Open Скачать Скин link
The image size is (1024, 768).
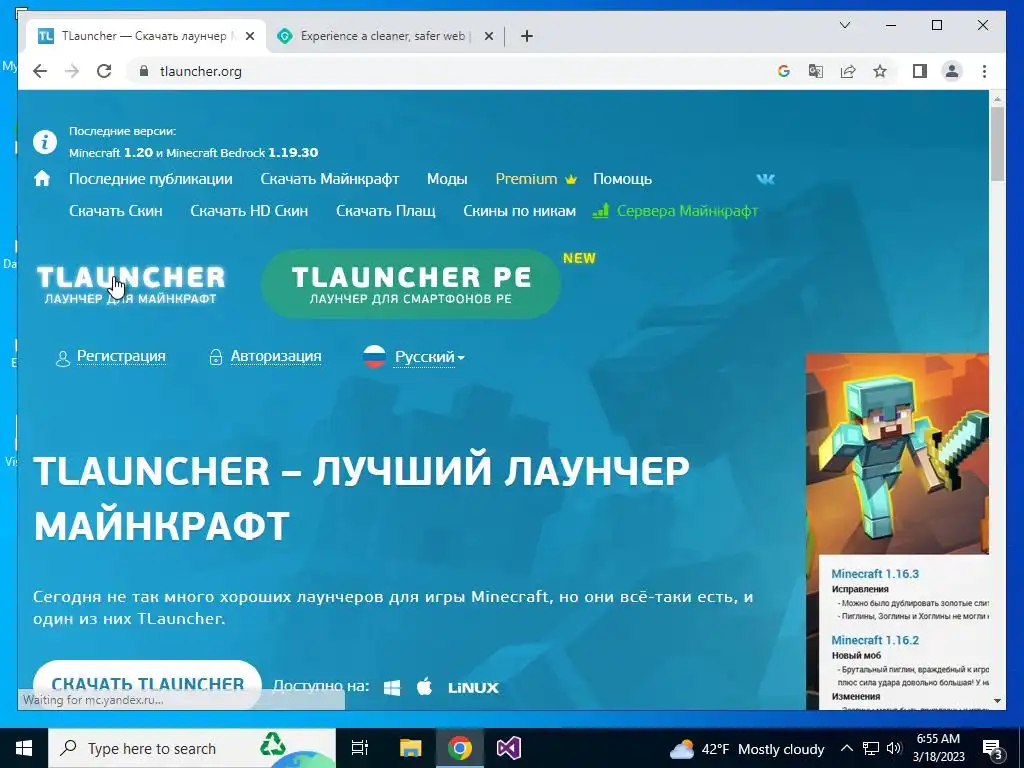click(116, 211)
